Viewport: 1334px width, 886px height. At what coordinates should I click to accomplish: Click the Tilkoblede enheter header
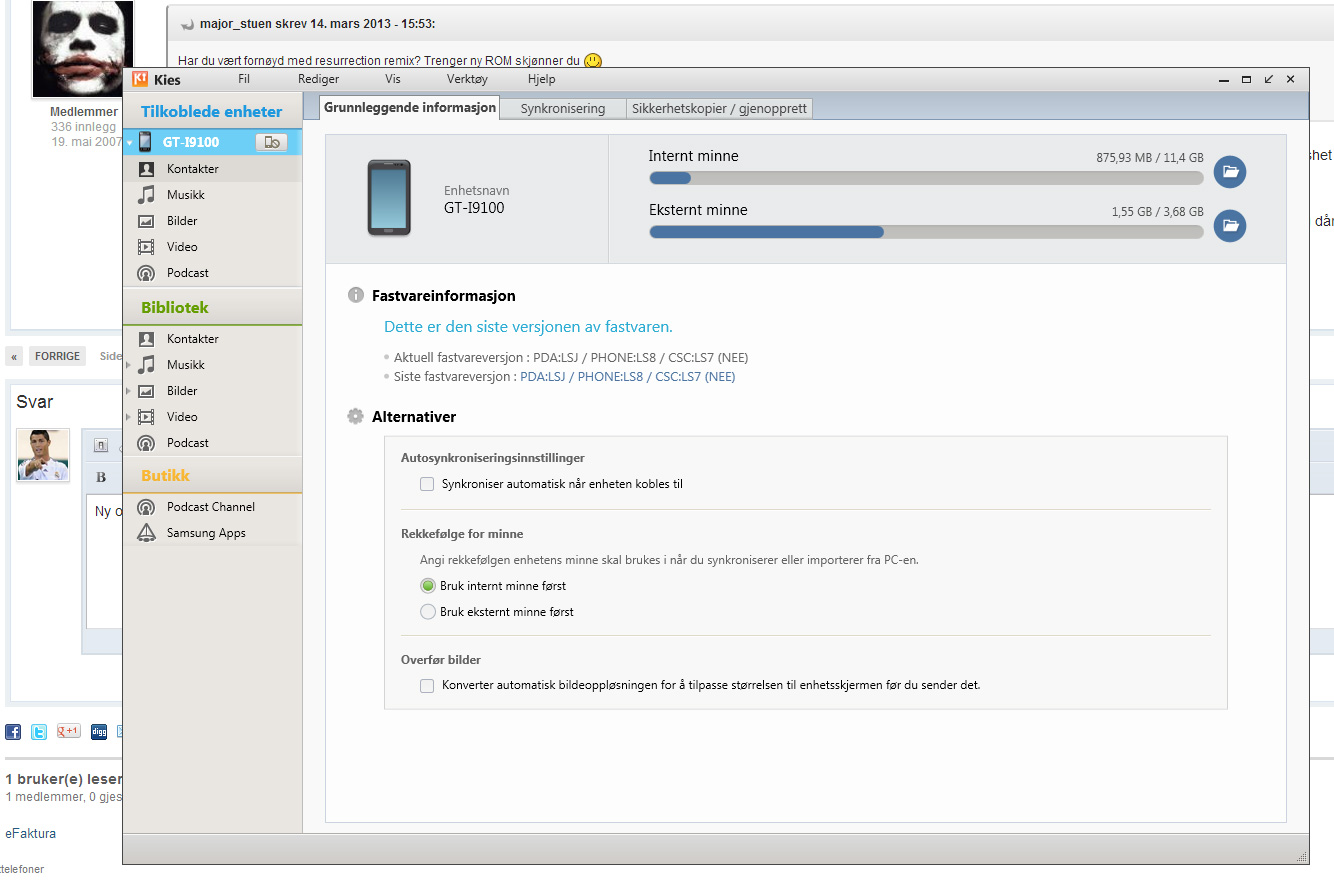point(212,111)
